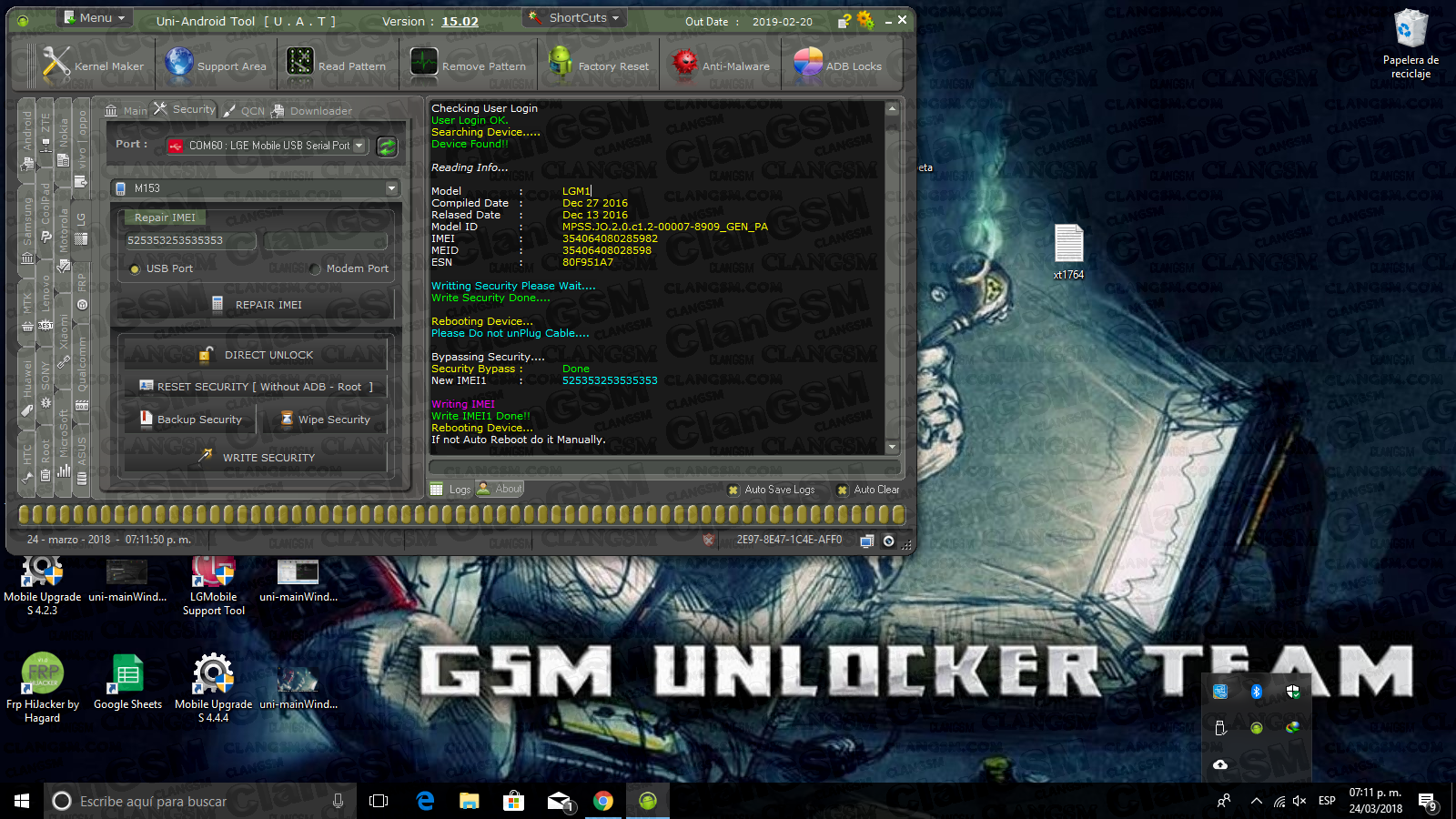Open Mobile Upgrade S 4.4.4 shortcut
Viewport: 1456px width, 819px height.
pos(213,688)
